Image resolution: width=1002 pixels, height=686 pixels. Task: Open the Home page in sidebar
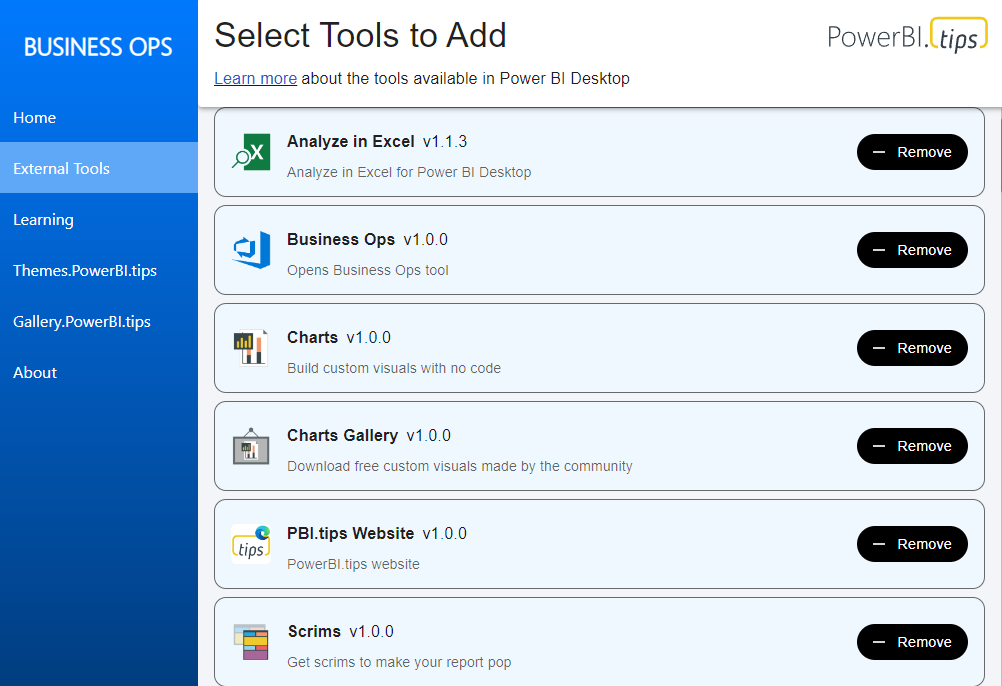pyautogui.click(x=35, y=118)
